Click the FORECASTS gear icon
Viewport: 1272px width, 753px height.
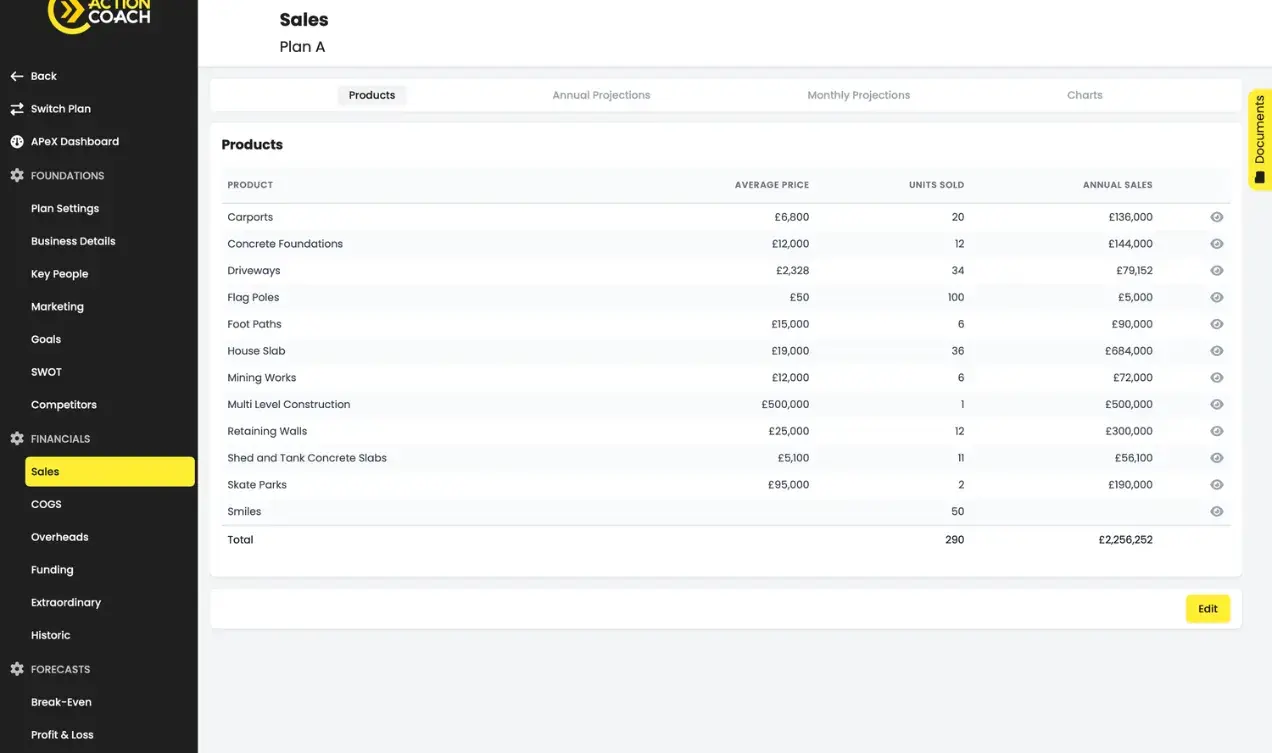[x=17, y=669]
